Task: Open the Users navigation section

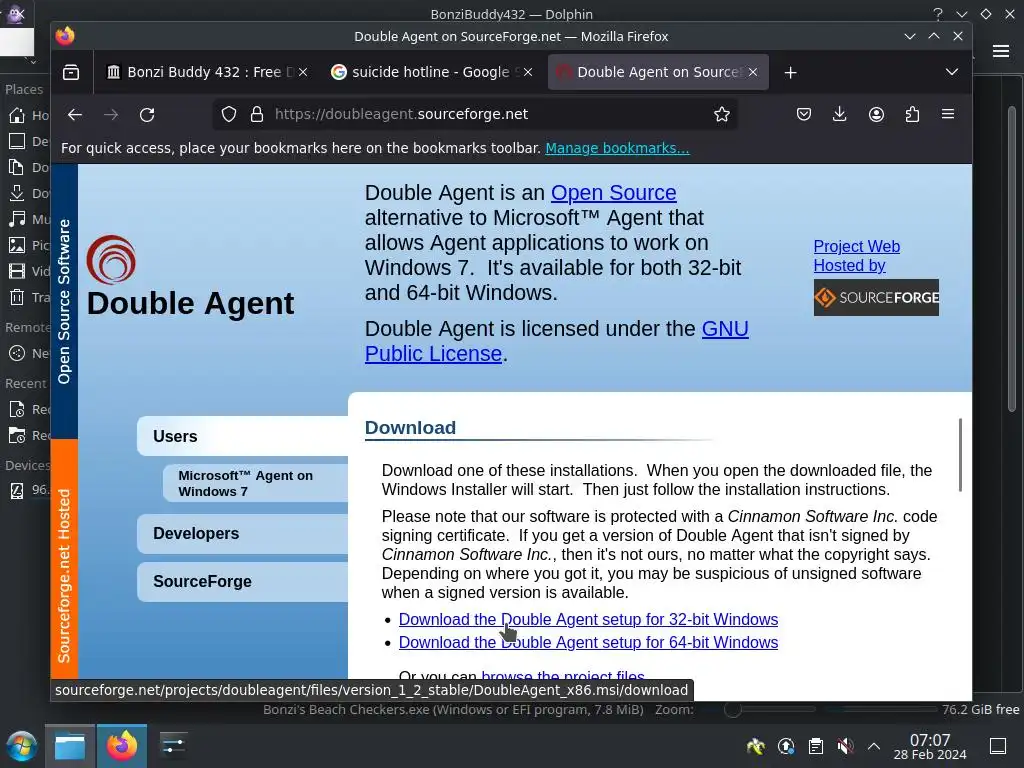Action: pyautogui.click(x=242, y=436)
